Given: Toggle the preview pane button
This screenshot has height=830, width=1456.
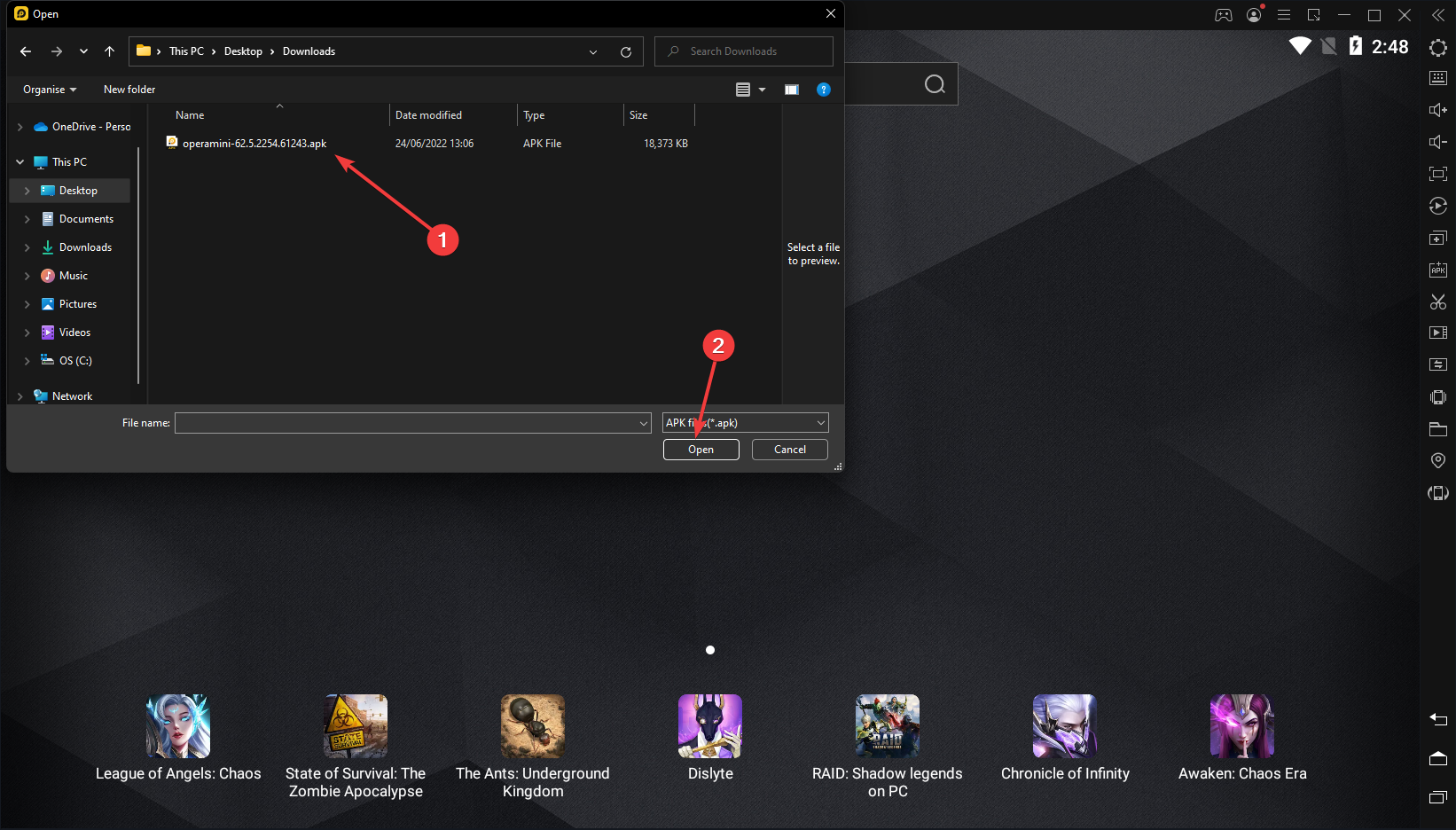Looking at the screenshot, I should tap(792, 90).
